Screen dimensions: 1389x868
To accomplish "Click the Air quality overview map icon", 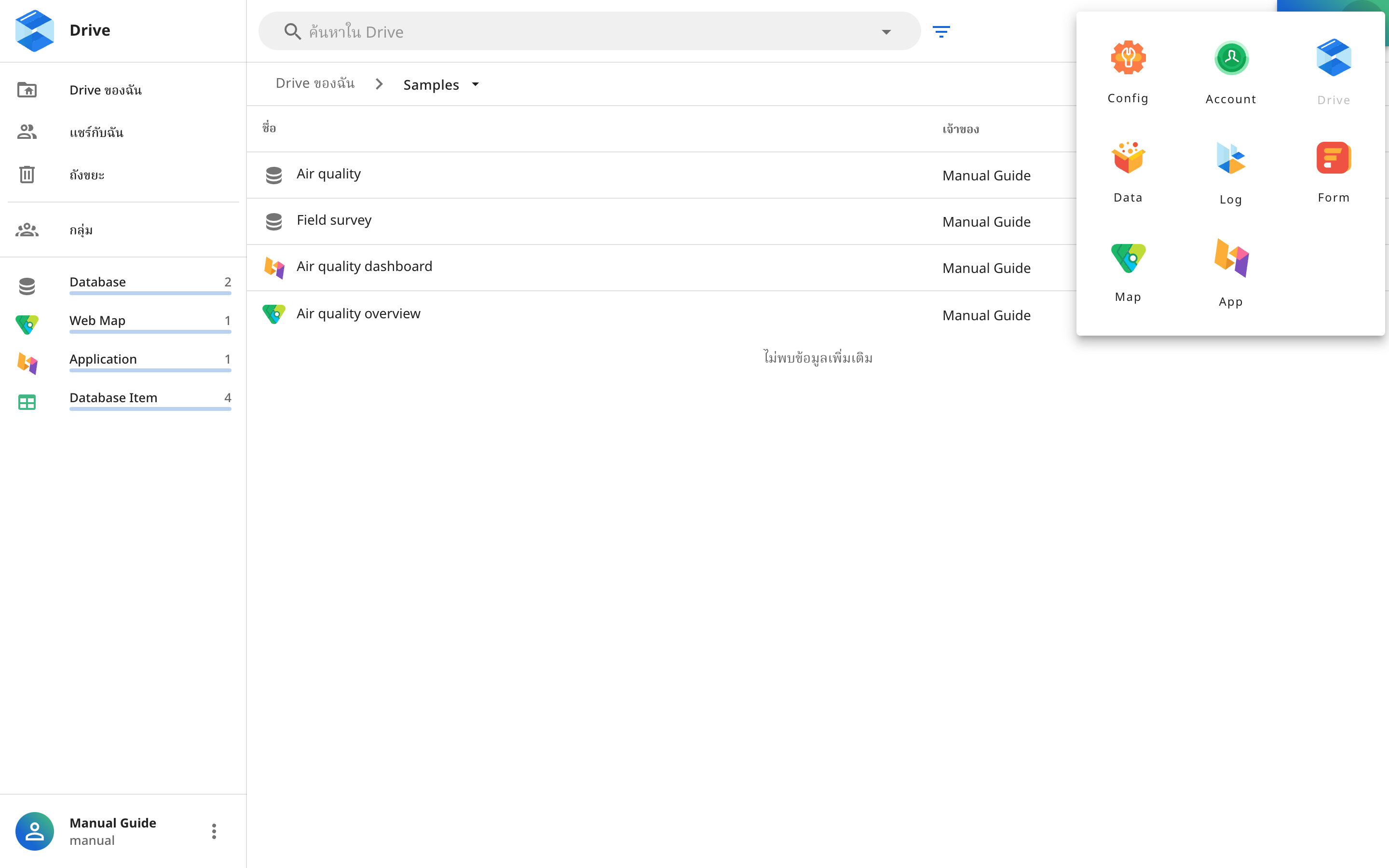I will click(274, 313).
